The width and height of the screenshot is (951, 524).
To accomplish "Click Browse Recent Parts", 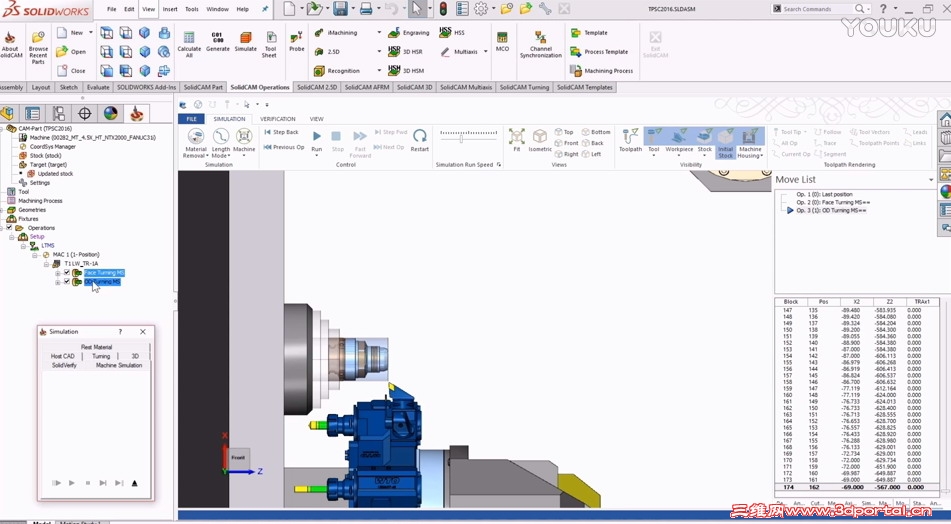I will tap(38, 48).
